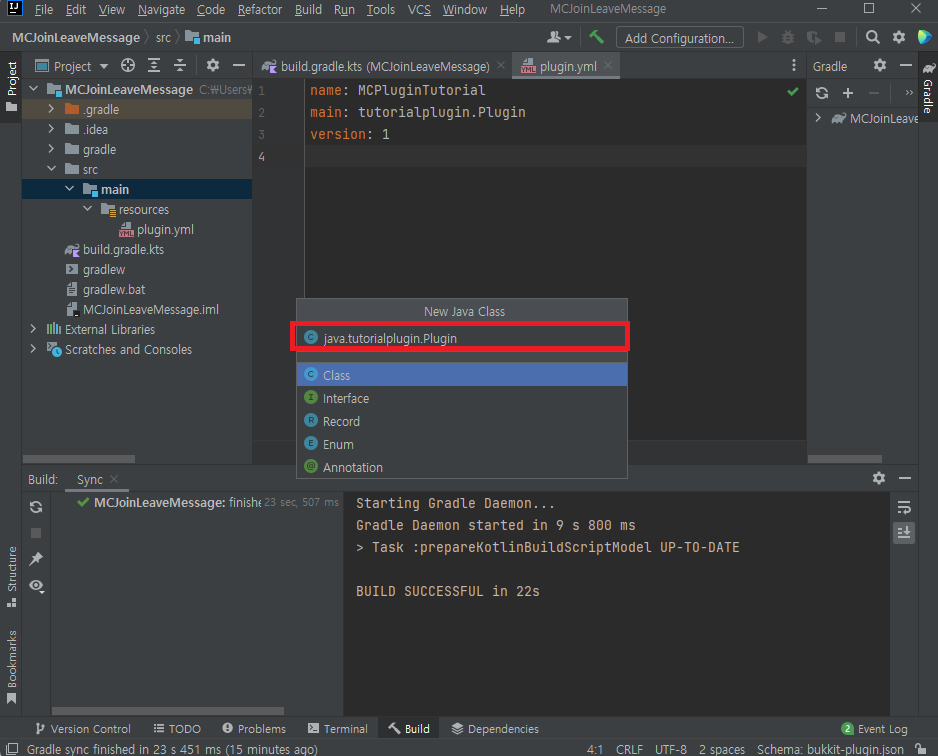
Task: Click the Build tree horizontal scrollbar
Action: pos(168,711)
